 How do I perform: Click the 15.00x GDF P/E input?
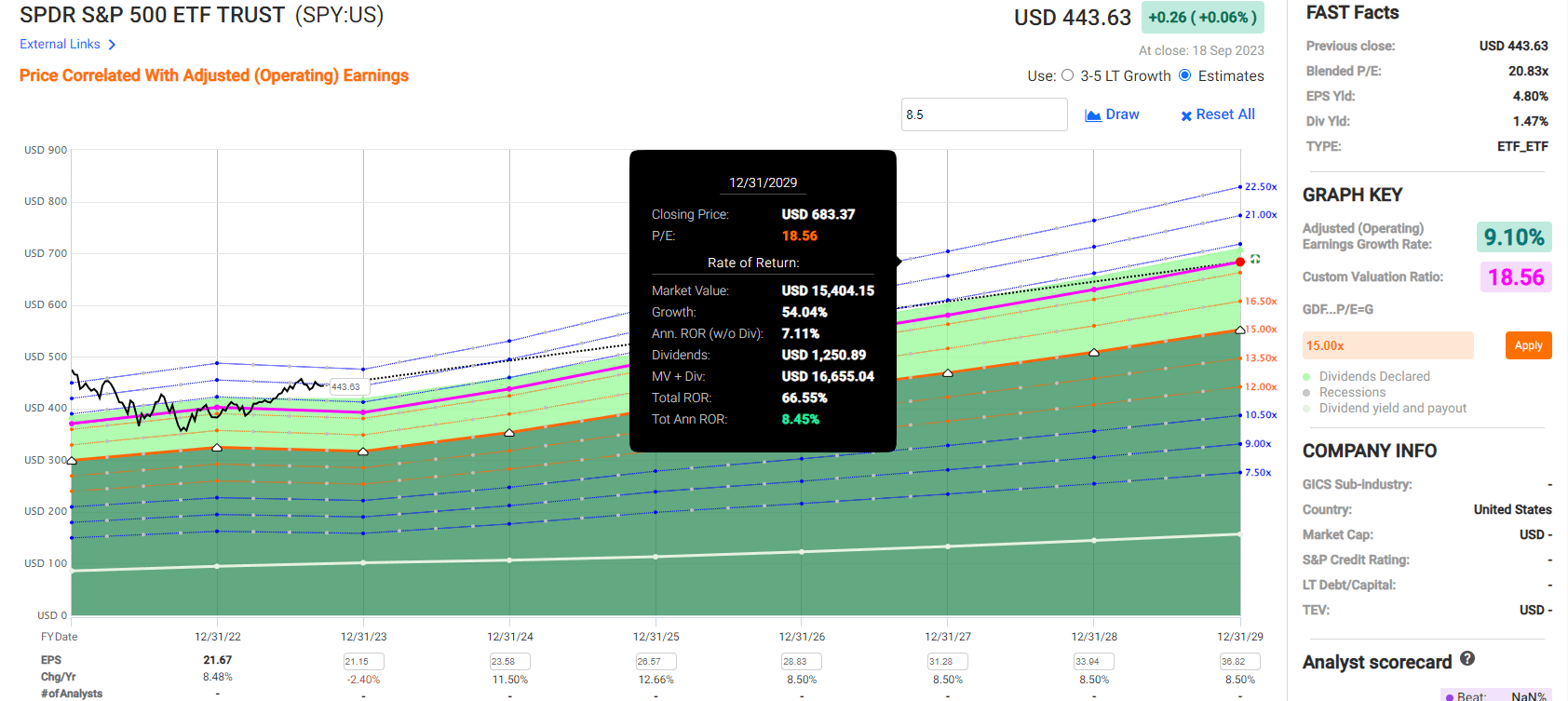[1387, 345]
